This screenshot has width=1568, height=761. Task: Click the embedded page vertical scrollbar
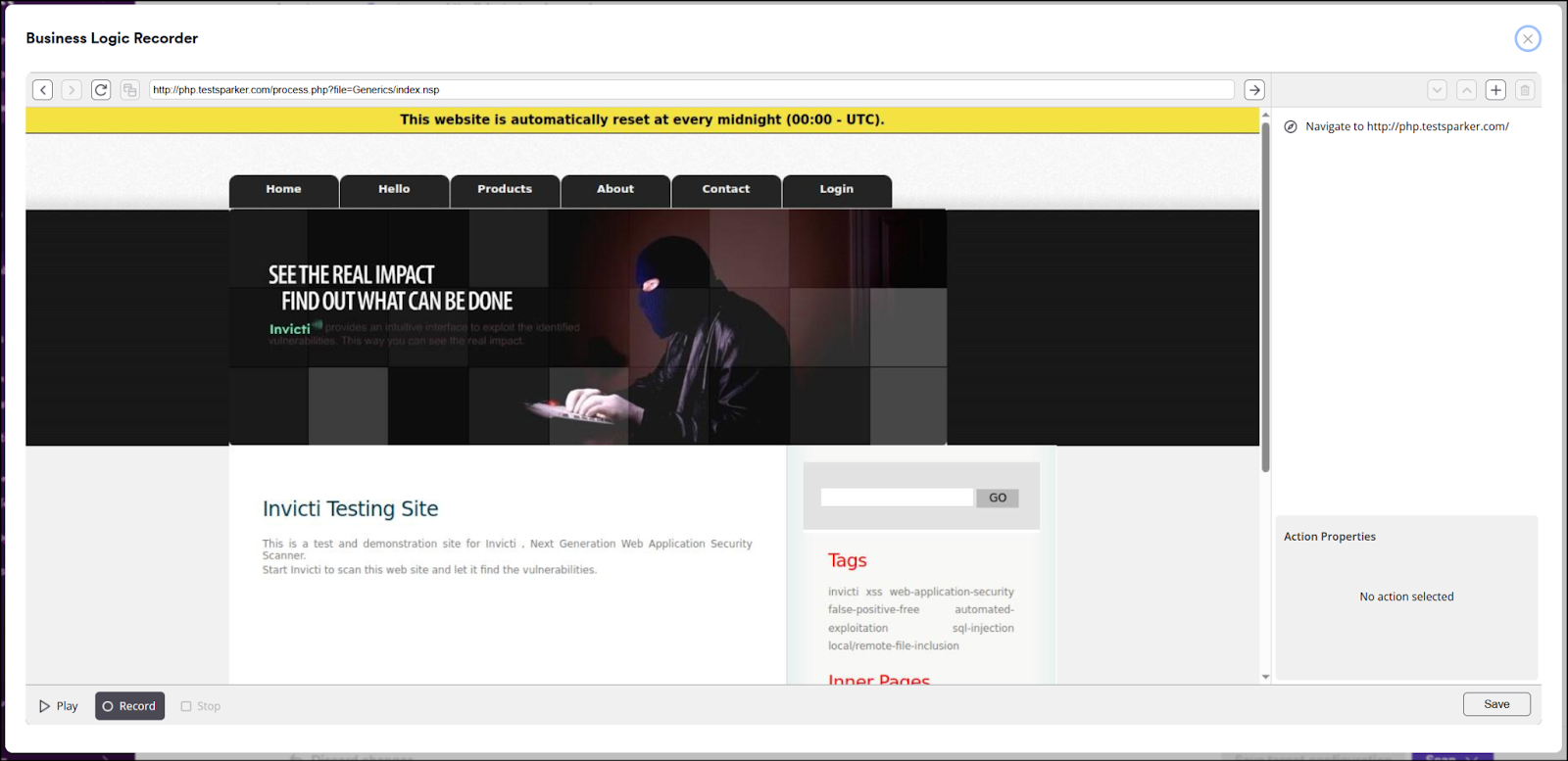click(x=1265, y=294)
